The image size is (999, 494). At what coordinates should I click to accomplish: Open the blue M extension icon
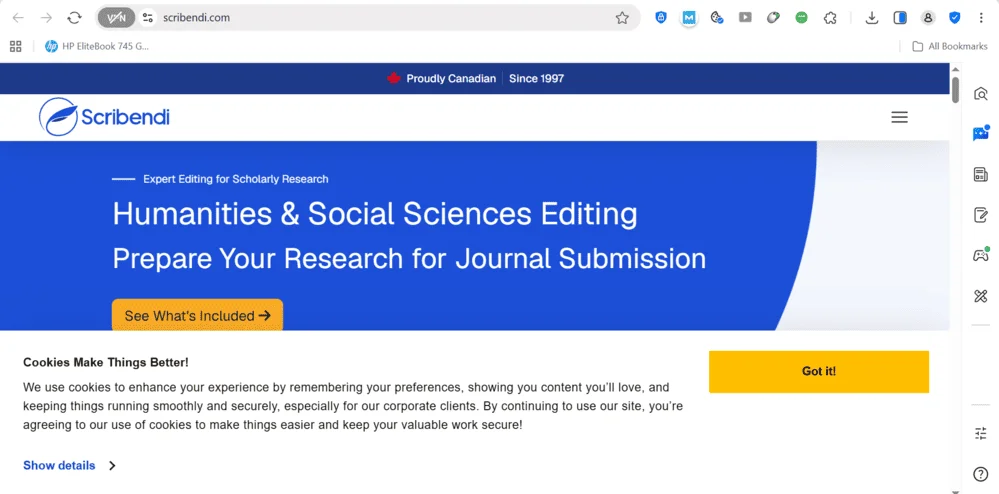[689, 18]
